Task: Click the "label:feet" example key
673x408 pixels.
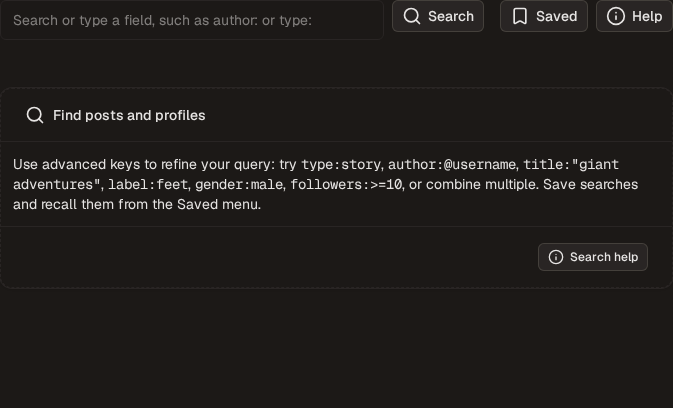Action: tap(148, 184)
